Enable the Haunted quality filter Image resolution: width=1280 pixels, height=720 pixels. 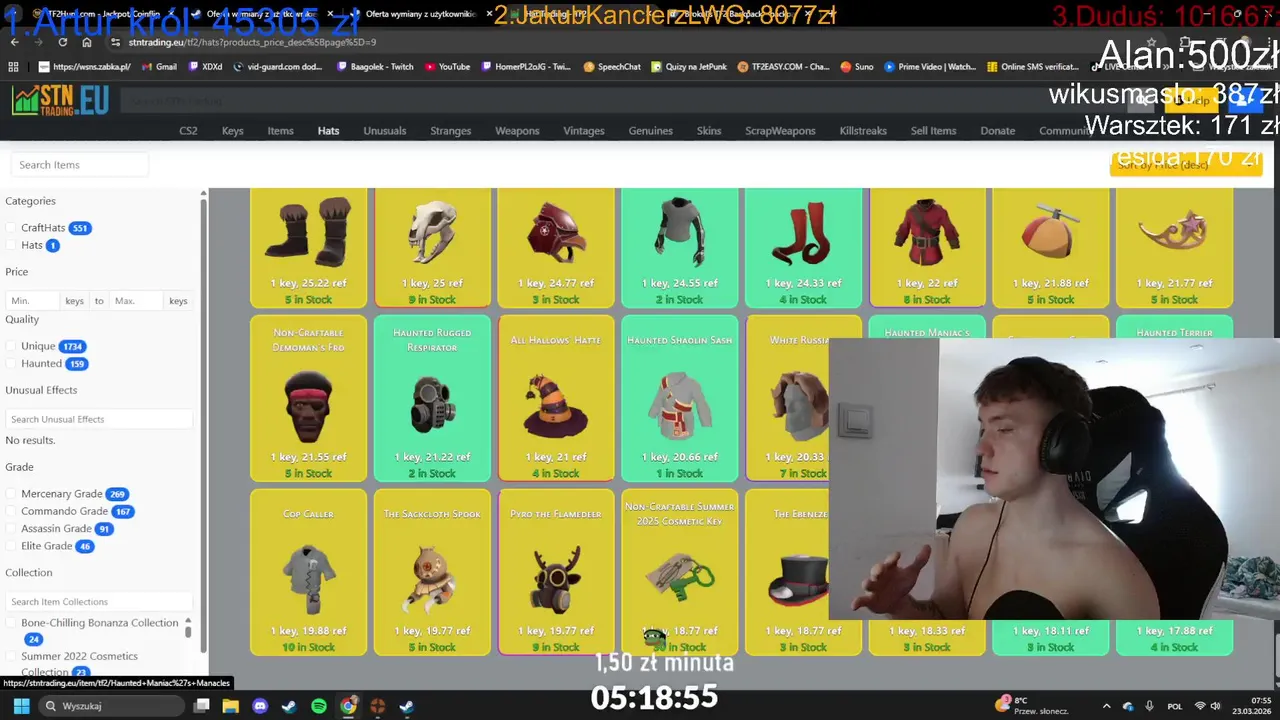[x=12, y=364]
